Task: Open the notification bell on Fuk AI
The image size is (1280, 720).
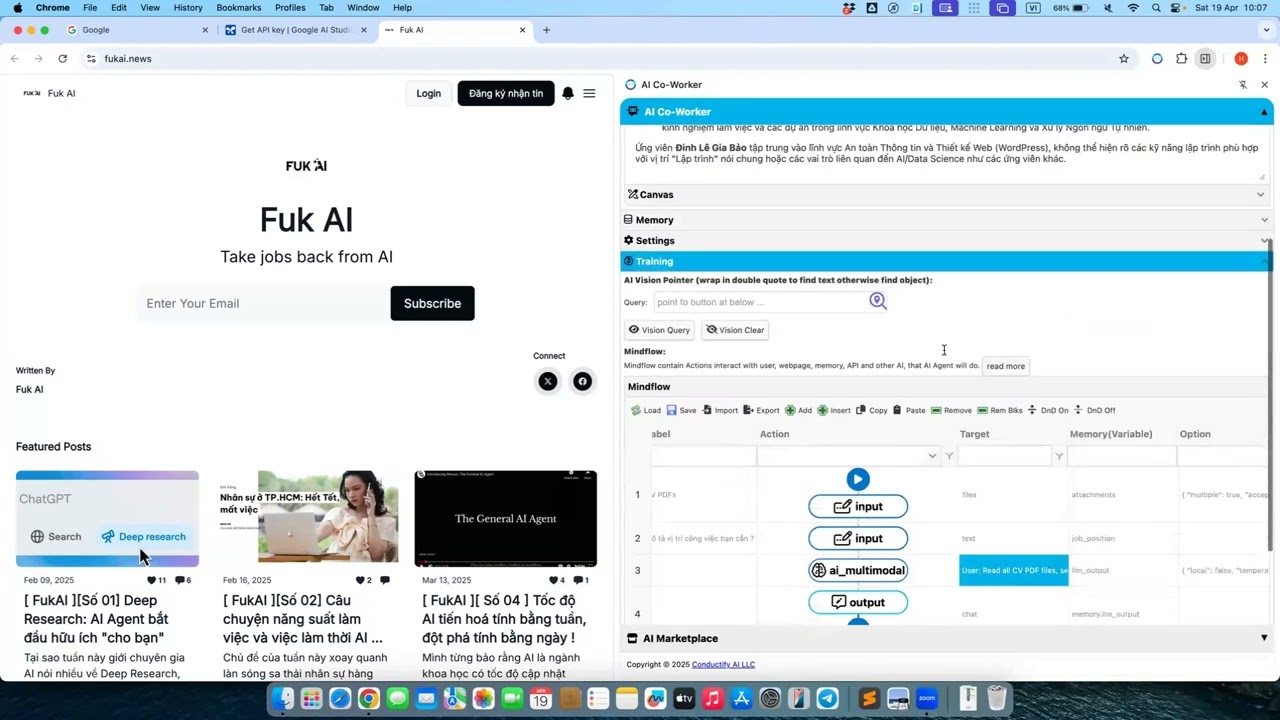Action: pyautogui.click(x=568, y=93)
